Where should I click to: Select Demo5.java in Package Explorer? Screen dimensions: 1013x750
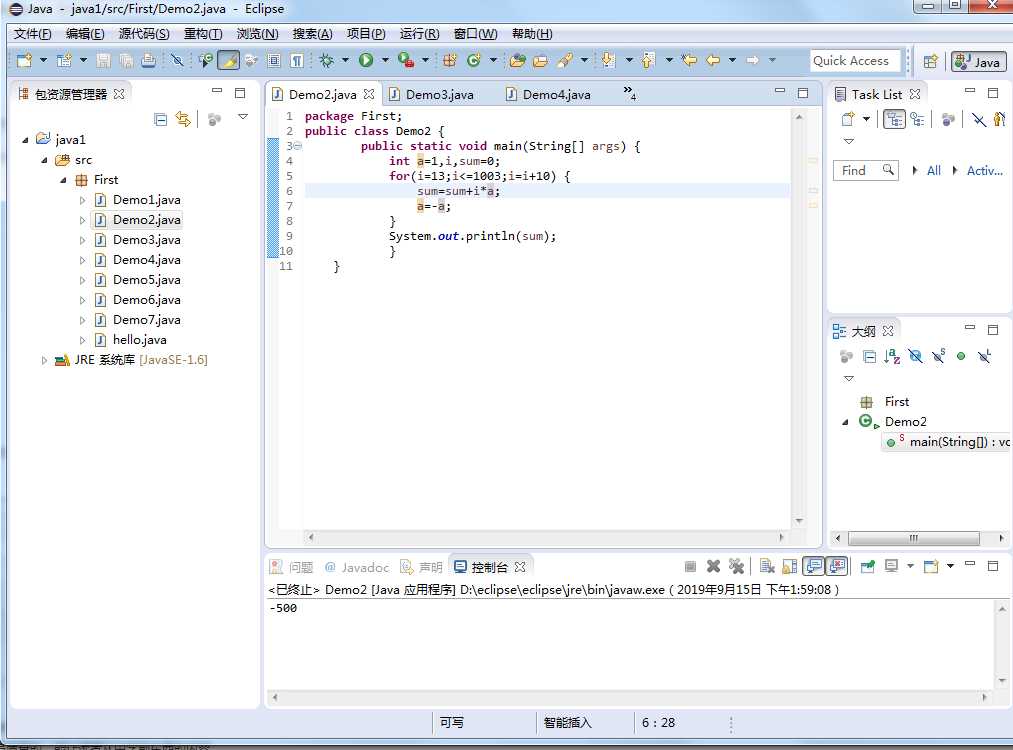coord(146,280)
